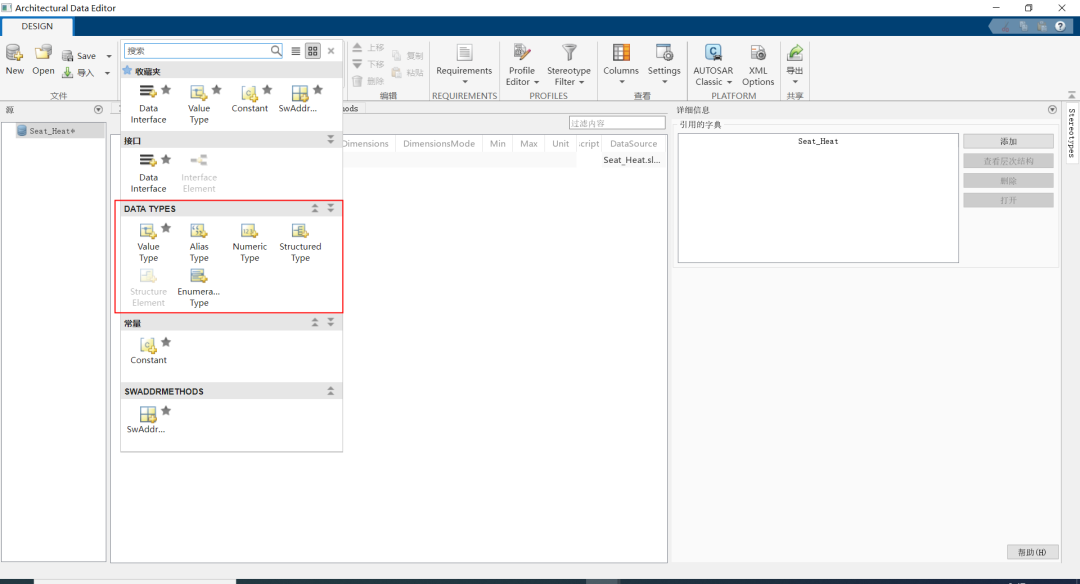
Task: Open Requirements menu
Action: click(x=464, y=64)
